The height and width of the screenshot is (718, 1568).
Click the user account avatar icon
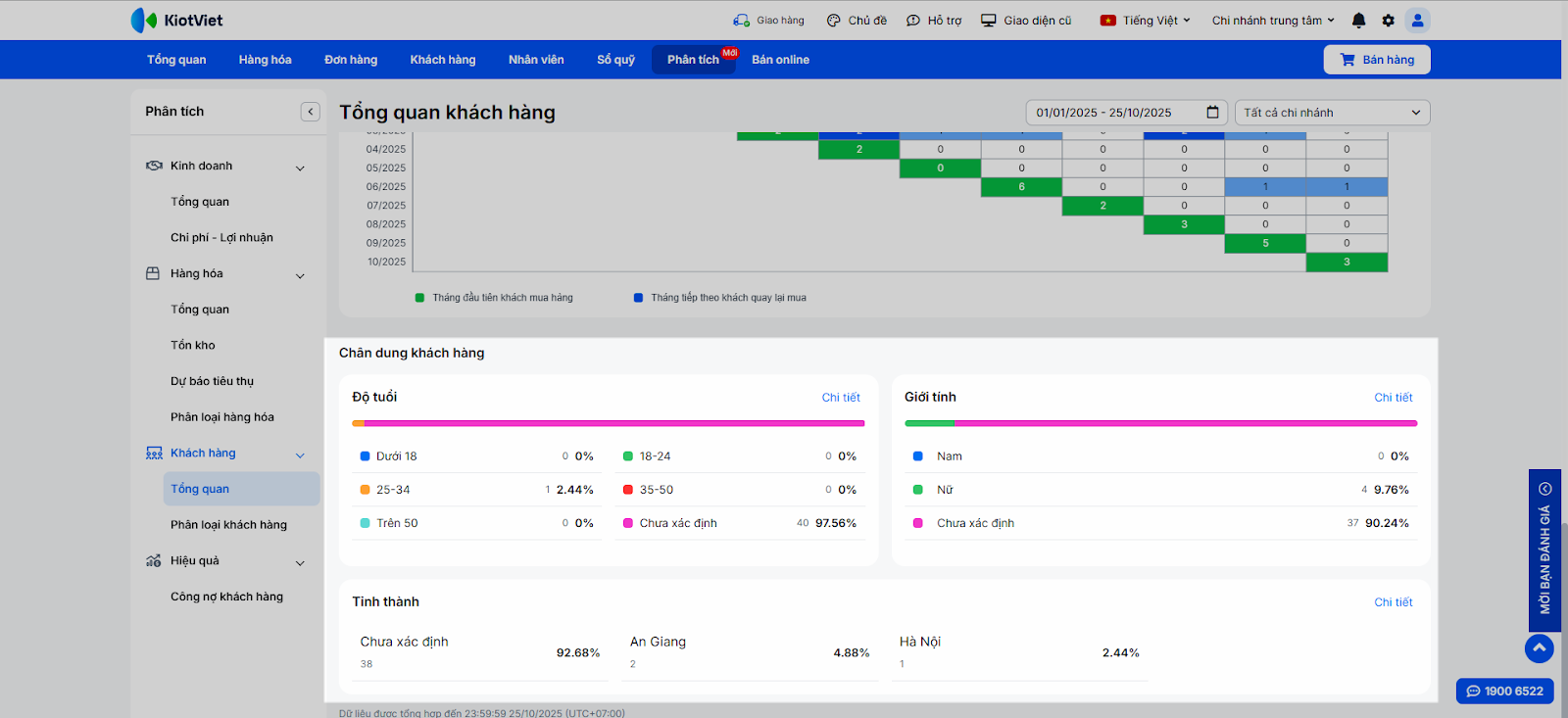point(1417,21)
